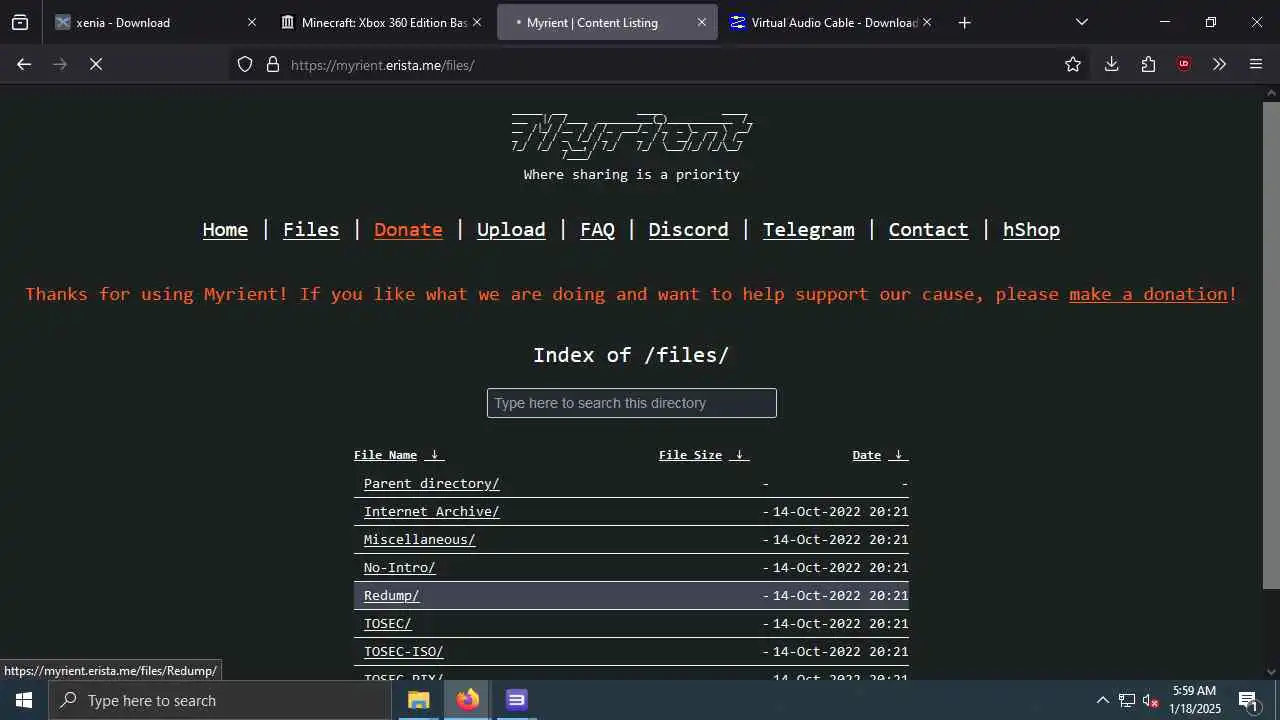Image resolution: width=1280 pixels, height=720 pixels.
Task: Open the Firefox application menu
Action: pos(1256,64)
